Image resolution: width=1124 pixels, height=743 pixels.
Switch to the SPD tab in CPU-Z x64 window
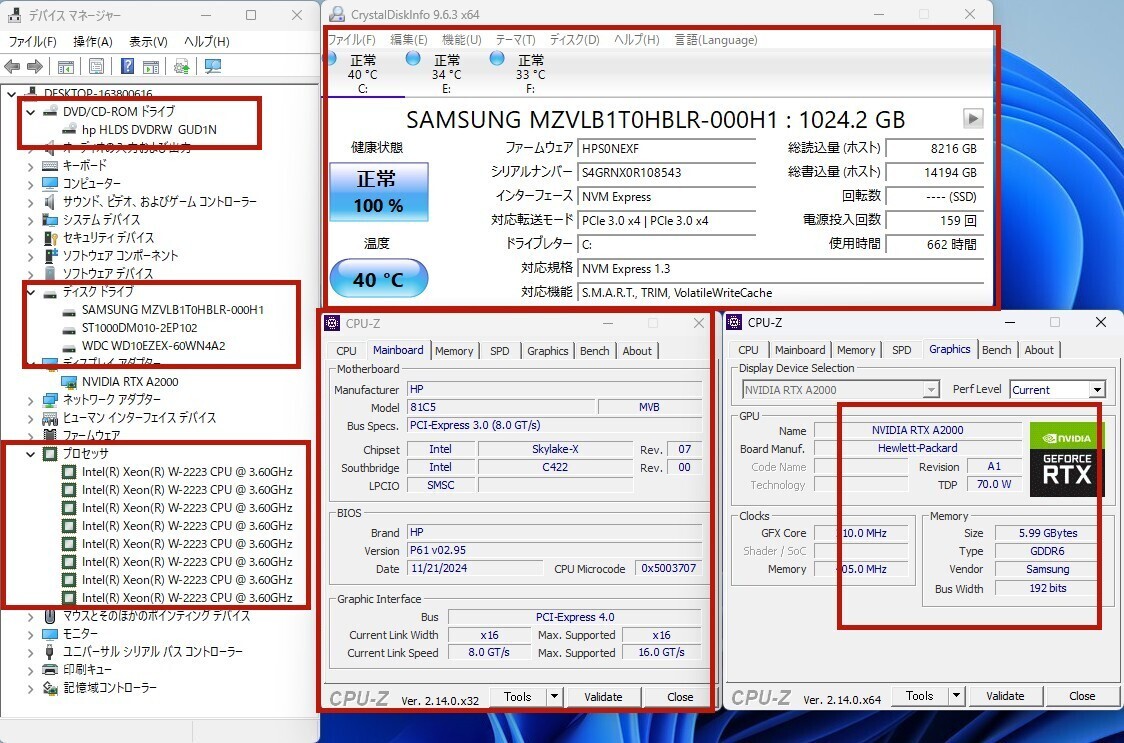[902, 350]
